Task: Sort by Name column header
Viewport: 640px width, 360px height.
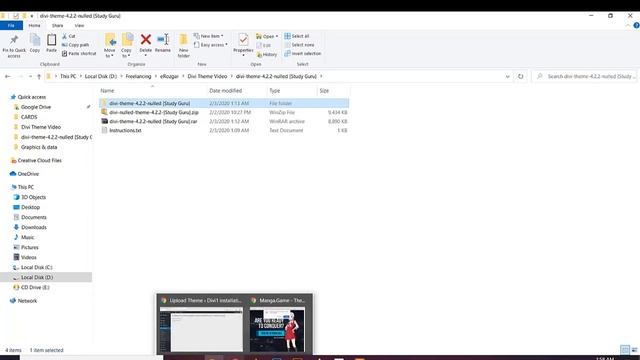Action: tap(107, 91)
